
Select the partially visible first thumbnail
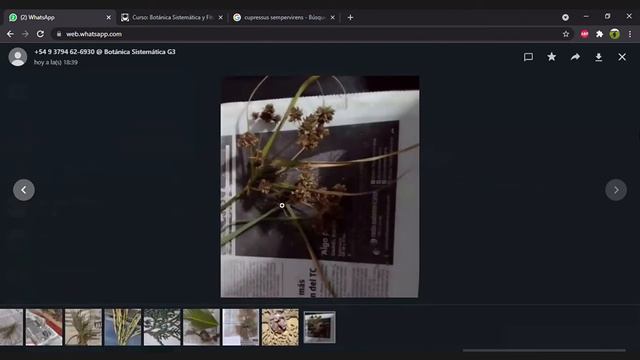coord(11,327)
